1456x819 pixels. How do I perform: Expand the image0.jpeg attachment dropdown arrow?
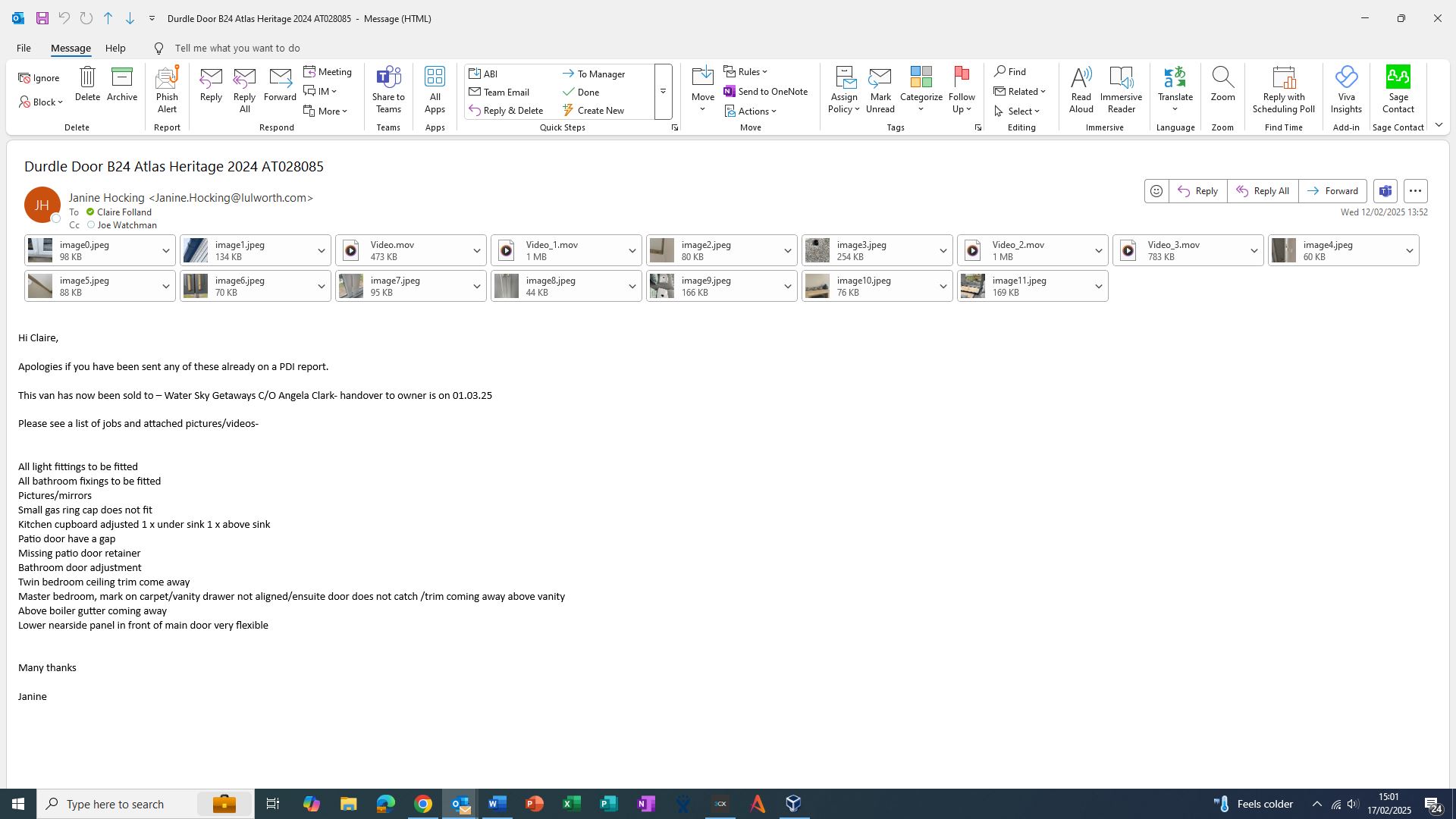(x=165, y=251)
